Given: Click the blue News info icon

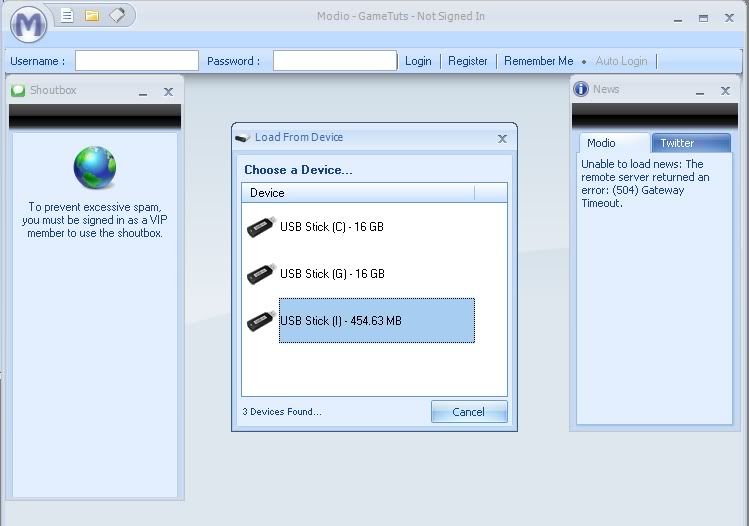Looking at the screenshot, I should tap(580, 89).
